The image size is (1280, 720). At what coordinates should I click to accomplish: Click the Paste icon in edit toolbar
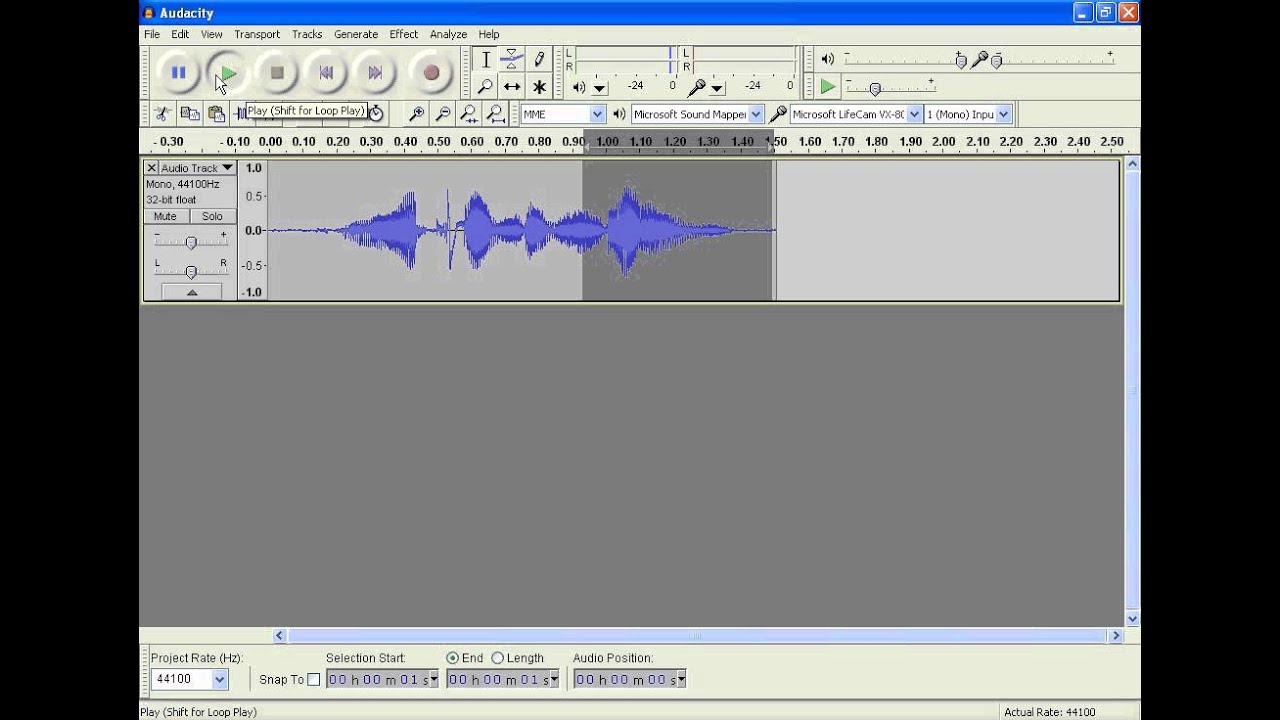pos(216,114)
